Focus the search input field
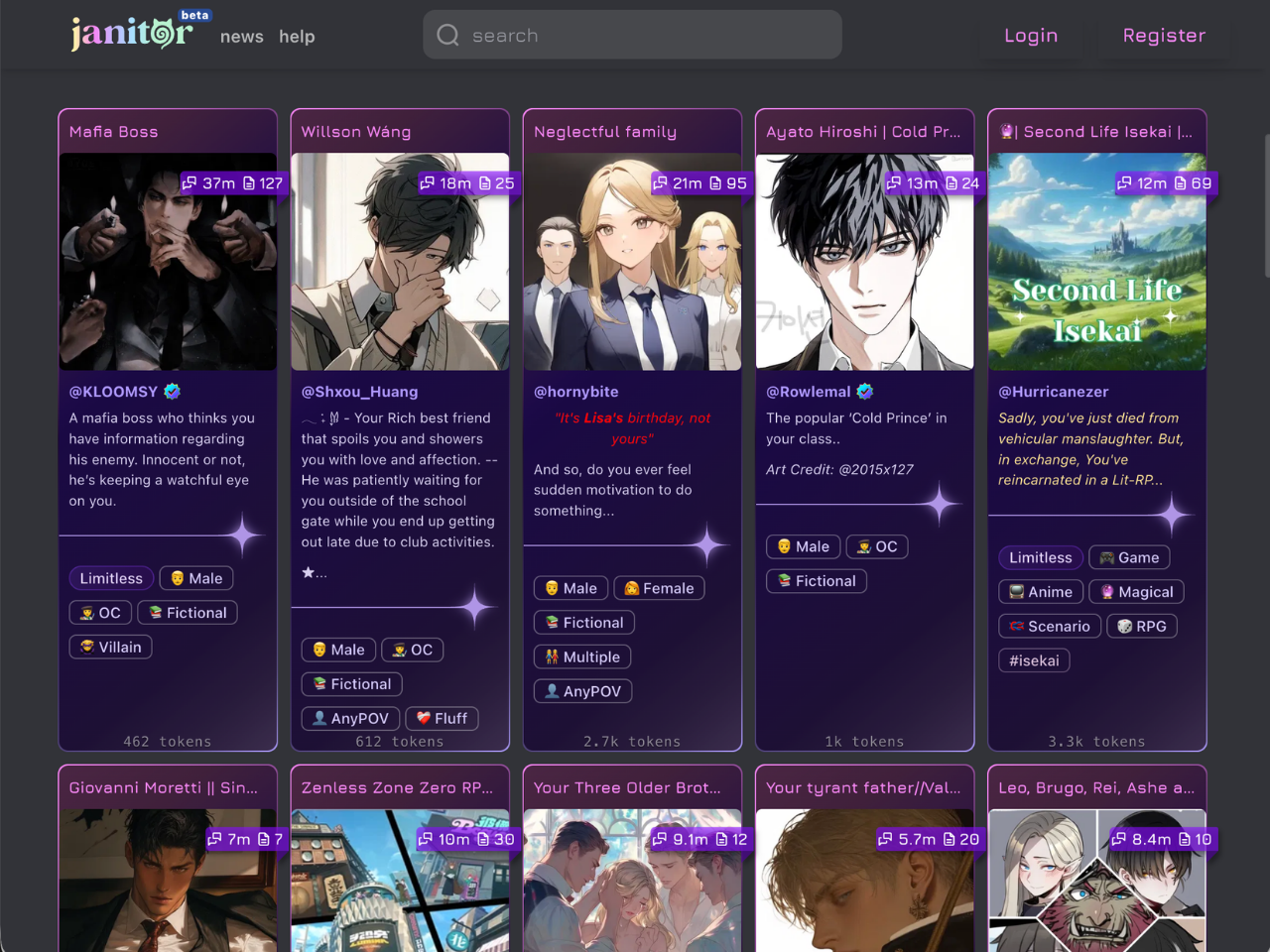 coord(632,35)
